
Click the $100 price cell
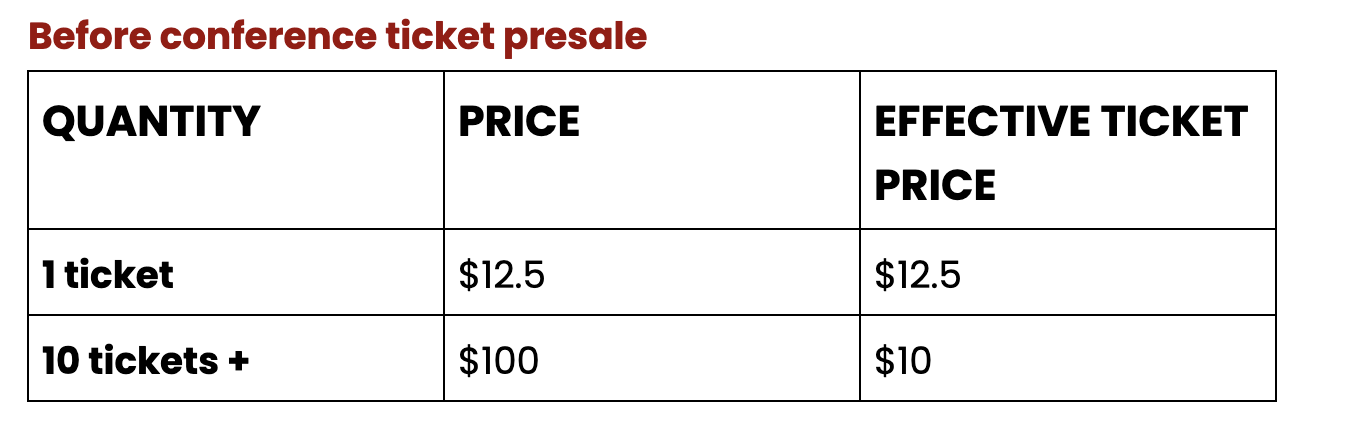point(499,361)
